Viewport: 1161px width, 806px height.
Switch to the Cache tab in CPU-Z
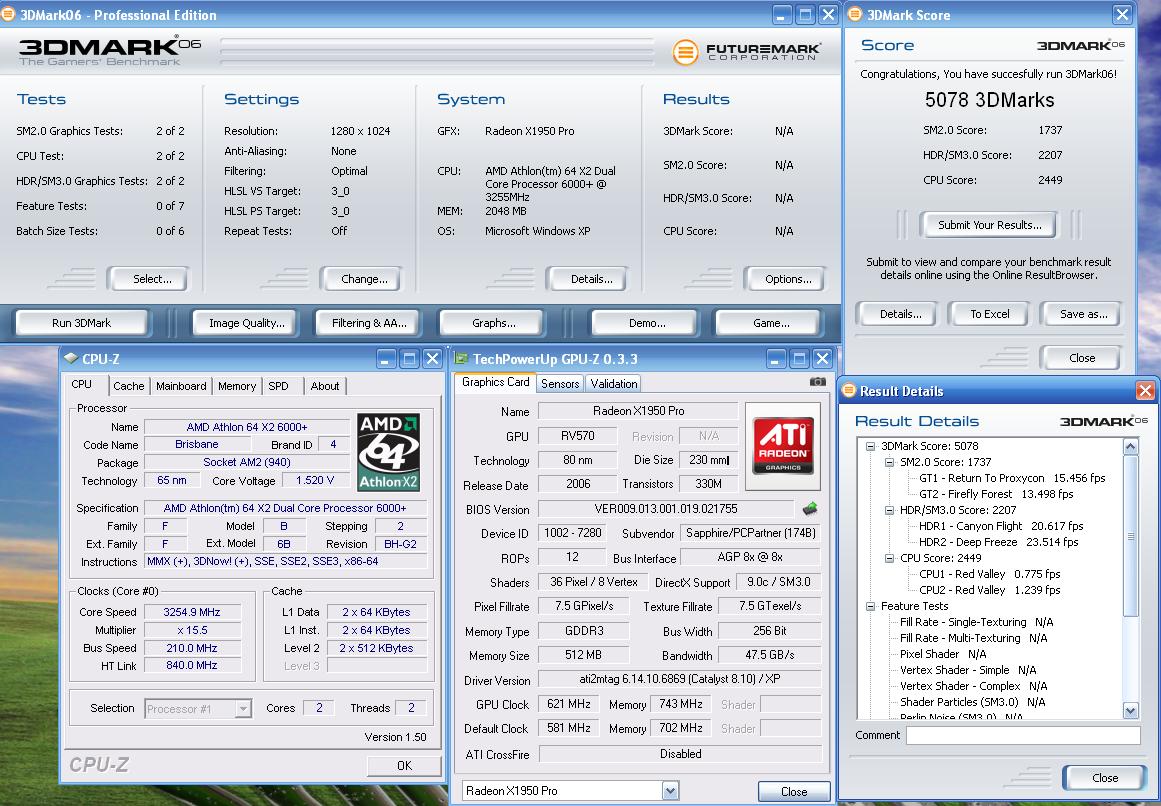129,386
